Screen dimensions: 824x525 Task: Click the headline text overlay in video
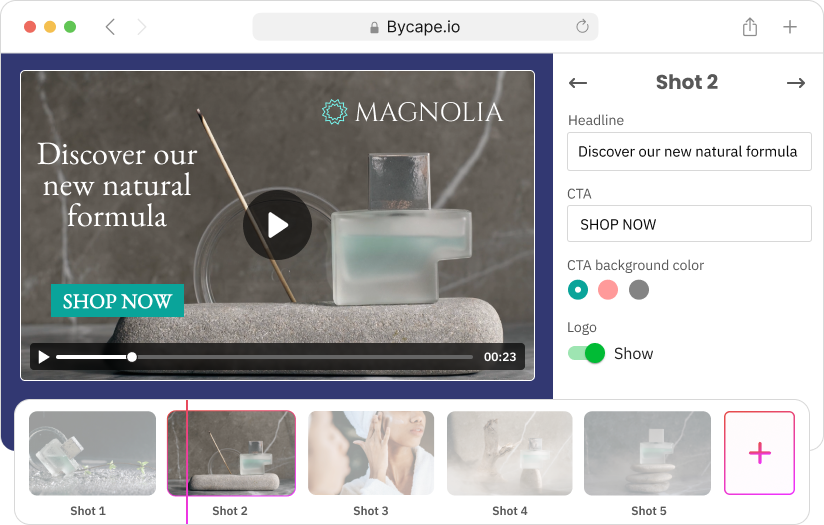point(117,185)
